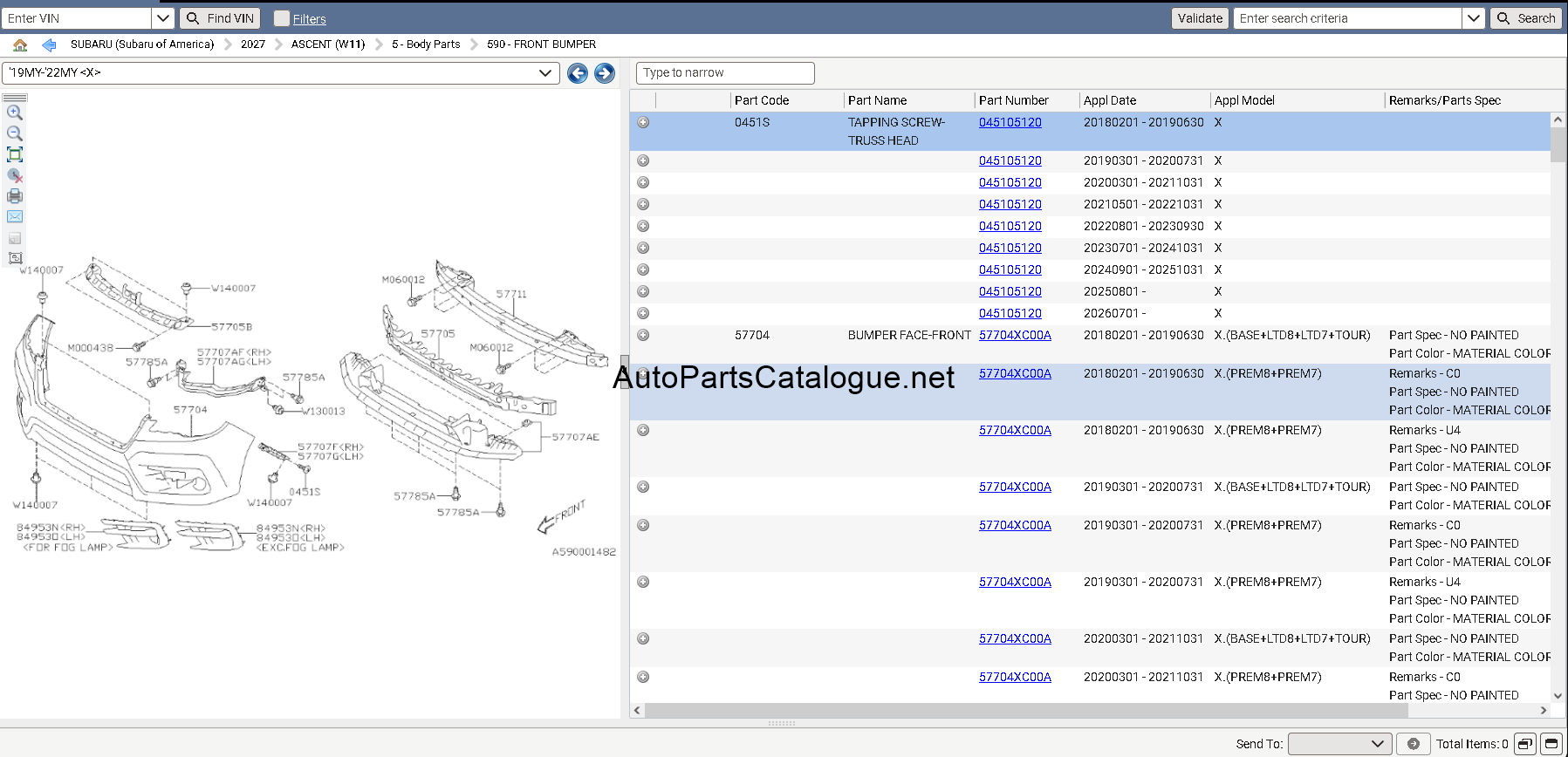This screenshot has height=757, width=1568.
Task: Fit the diagram to the window
Action: pos(14,154)
